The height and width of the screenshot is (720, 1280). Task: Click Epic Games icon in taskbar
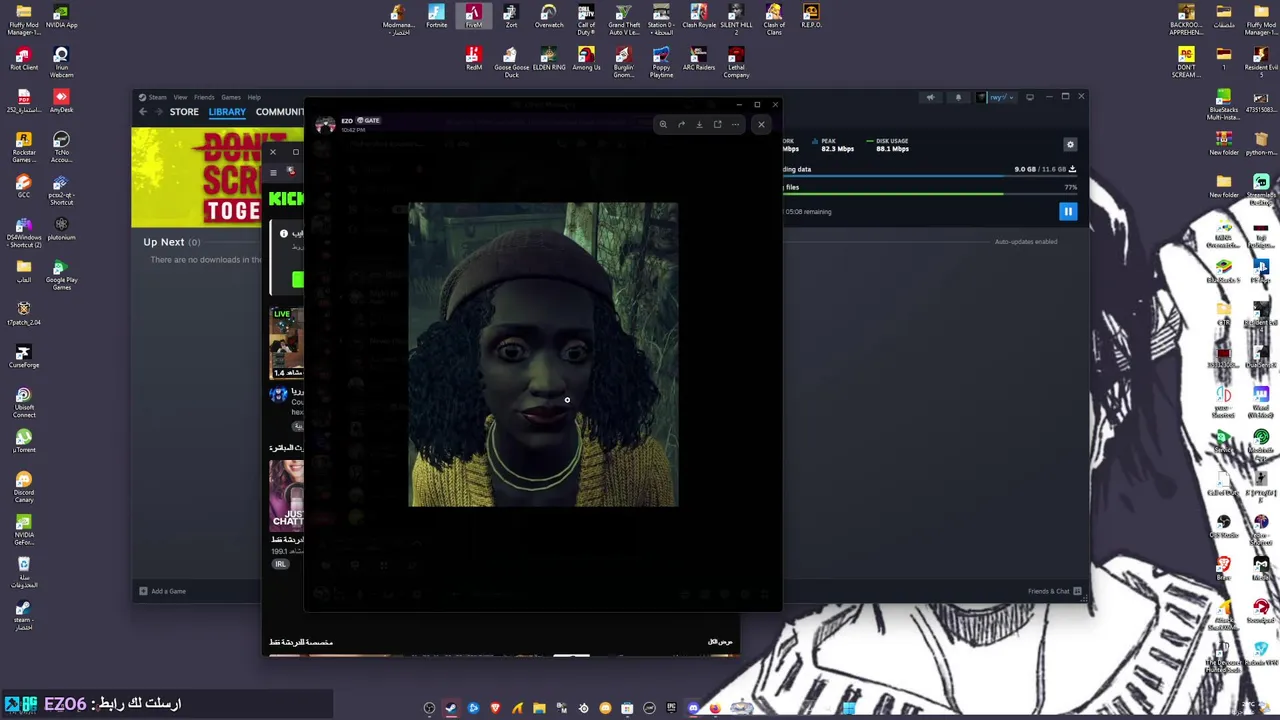coord(671,708)
